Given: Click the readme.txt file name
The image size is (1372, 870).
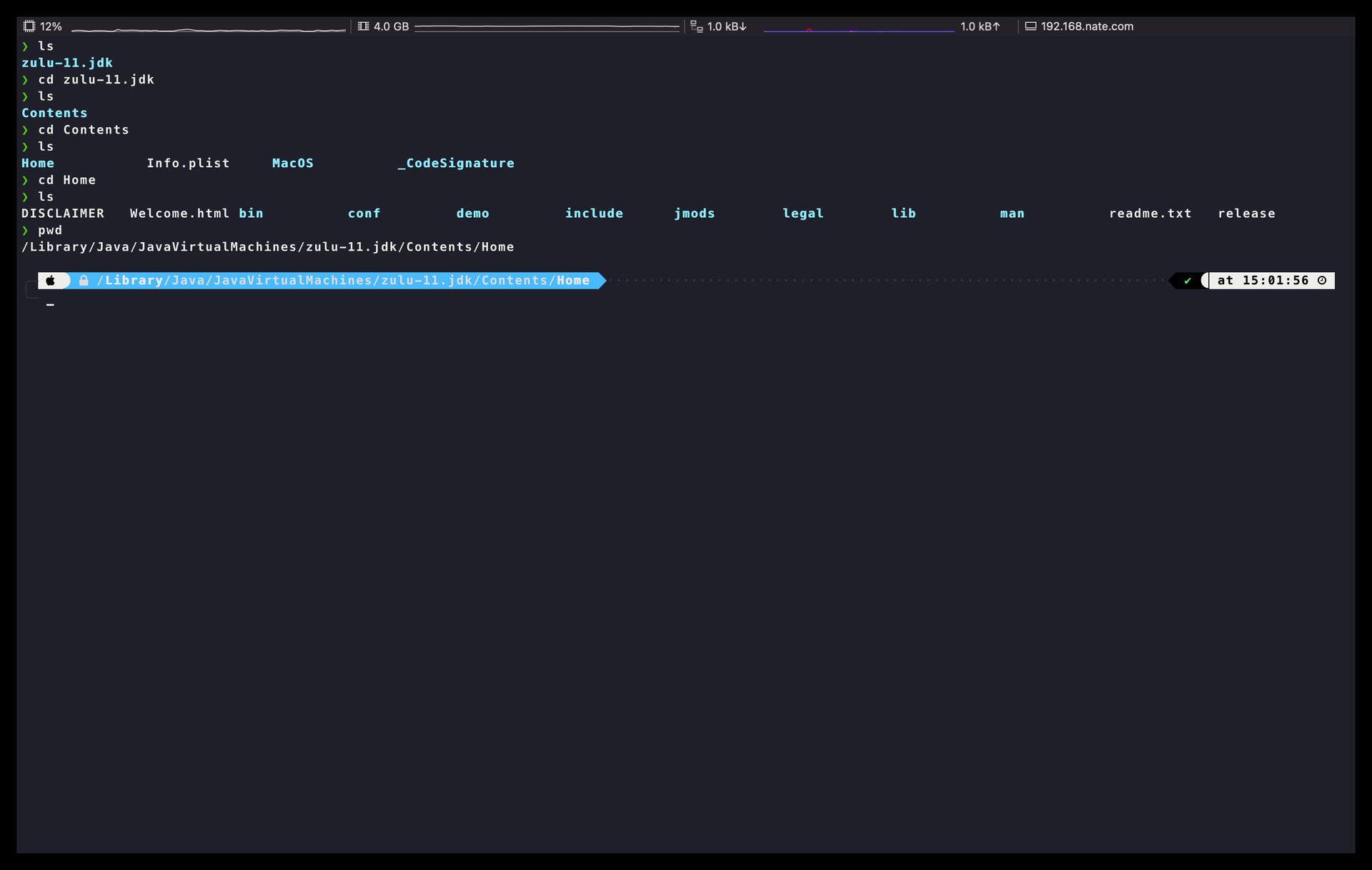Looking at the screenshot, I should 1150,214.
